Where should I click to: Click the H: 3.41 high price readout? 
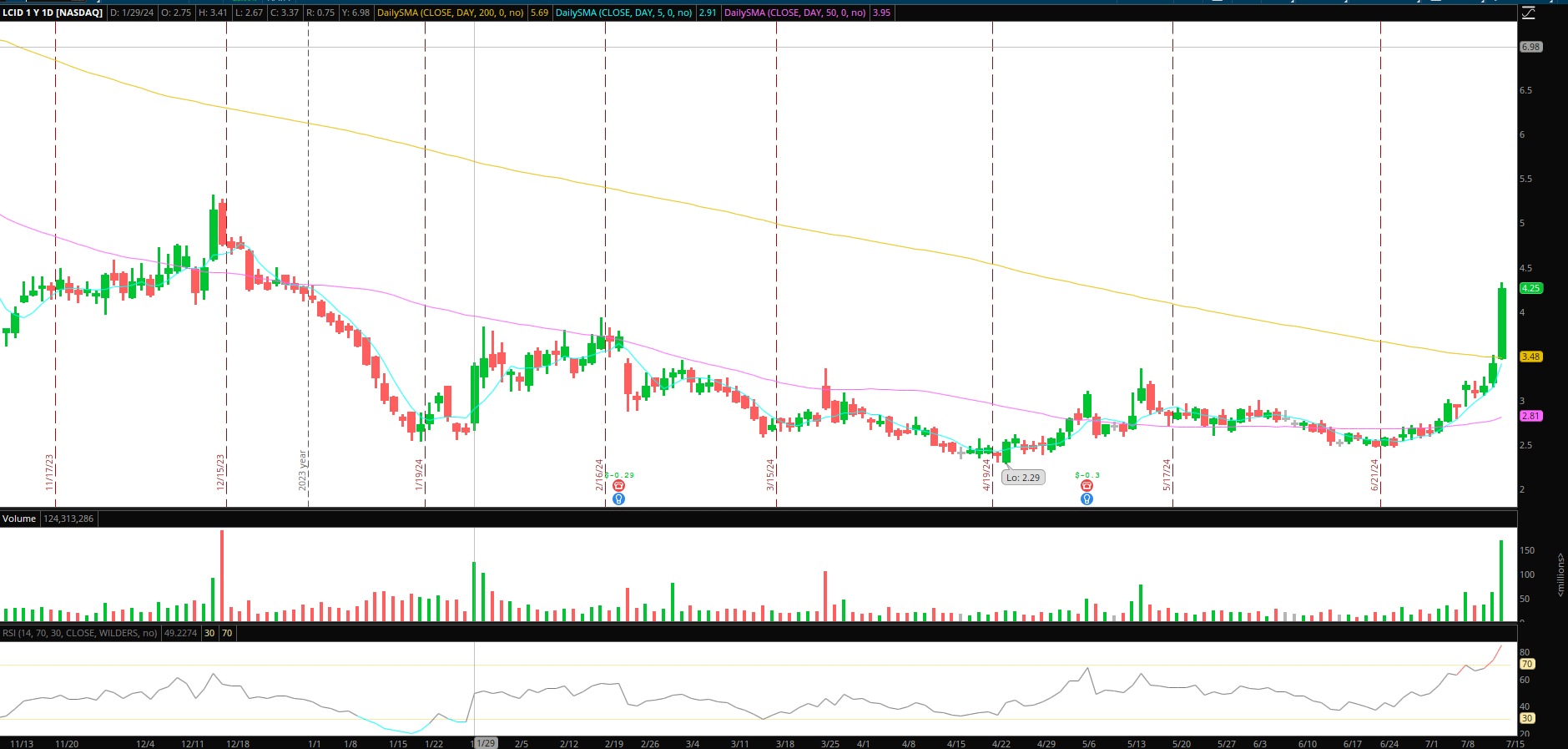pos(213,13)
